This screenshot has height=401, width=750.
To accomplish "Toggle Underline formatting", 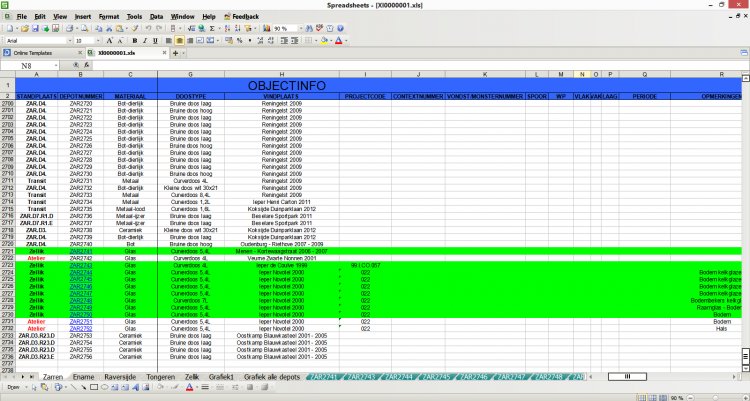I will 155,41.
